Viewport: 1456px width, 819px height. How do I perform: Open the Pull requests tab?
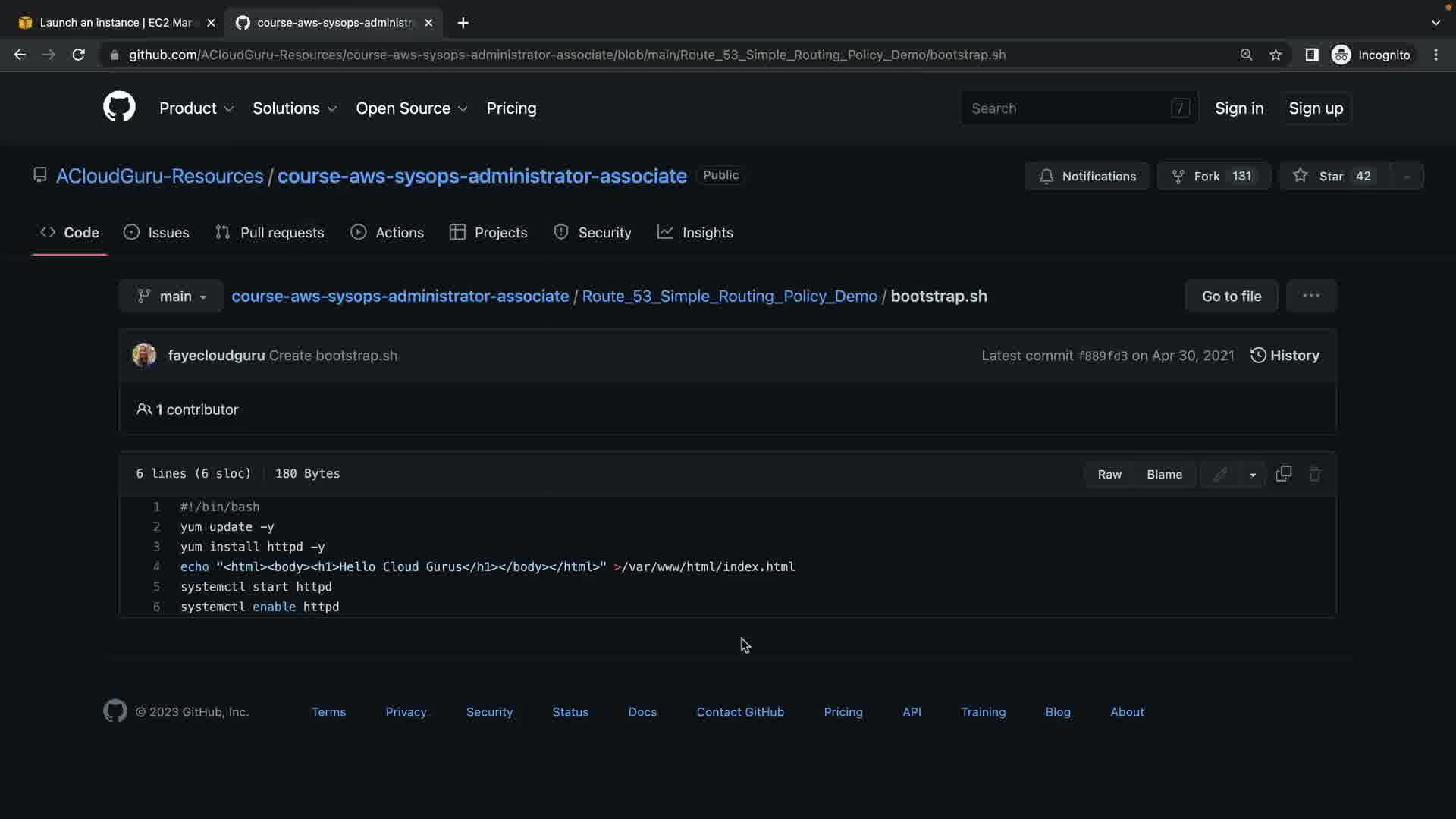(x=270, y=233)
